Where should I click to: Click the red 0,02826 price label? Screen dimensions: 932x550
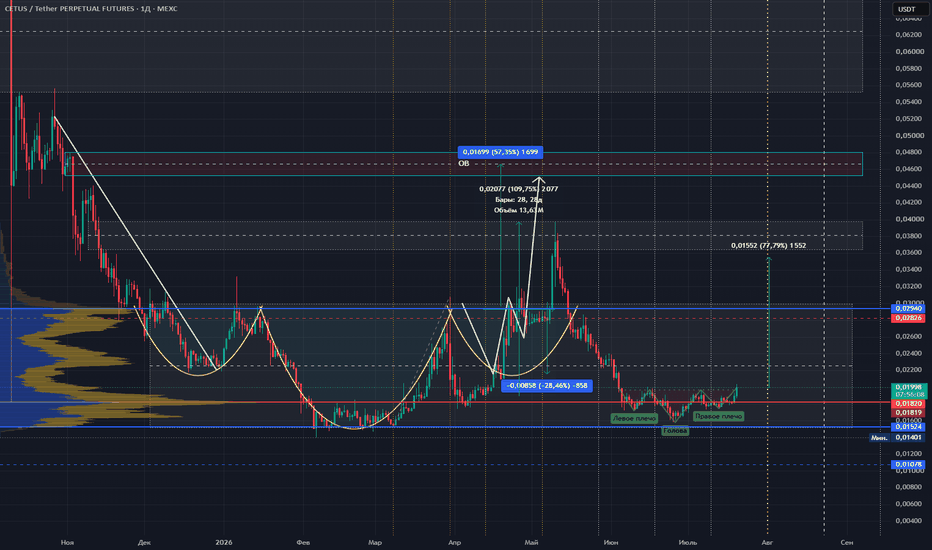(x=908, y=318)
